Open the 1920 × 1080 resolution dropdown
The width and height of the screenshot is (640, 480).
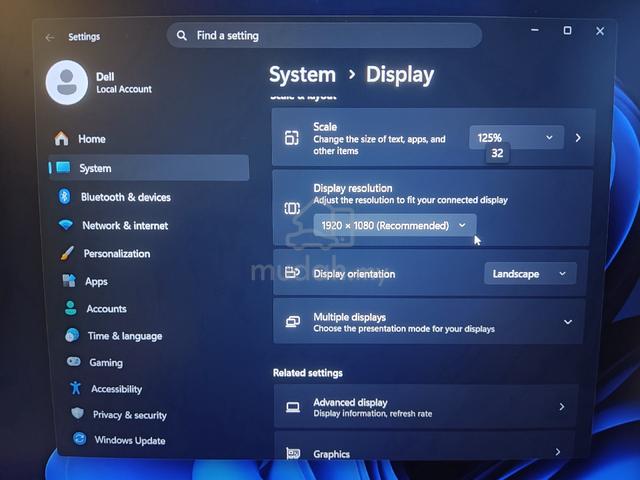point(395,225)
